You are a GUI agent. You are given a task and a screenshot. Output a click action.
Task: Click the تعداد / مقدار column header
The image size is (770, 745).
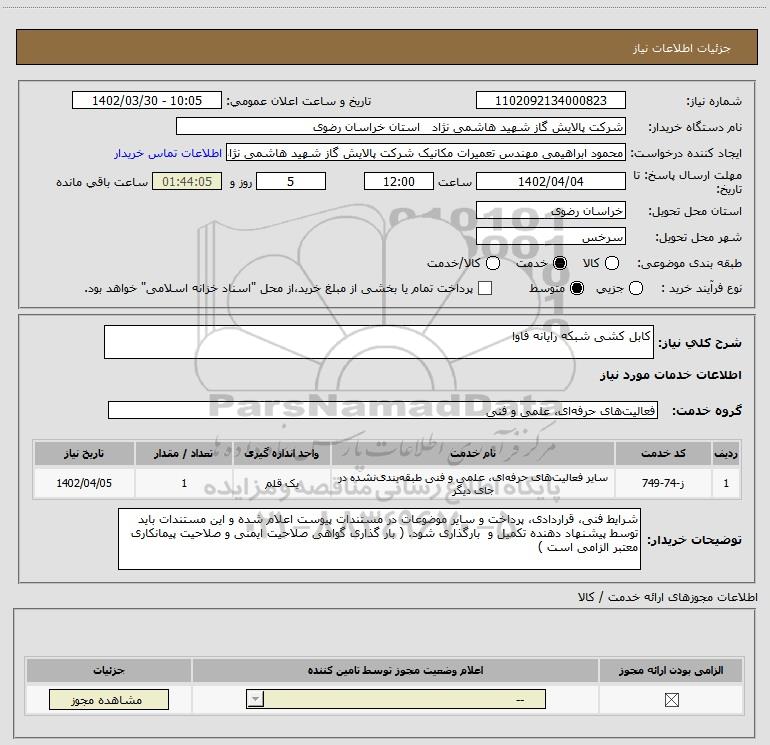183,453
